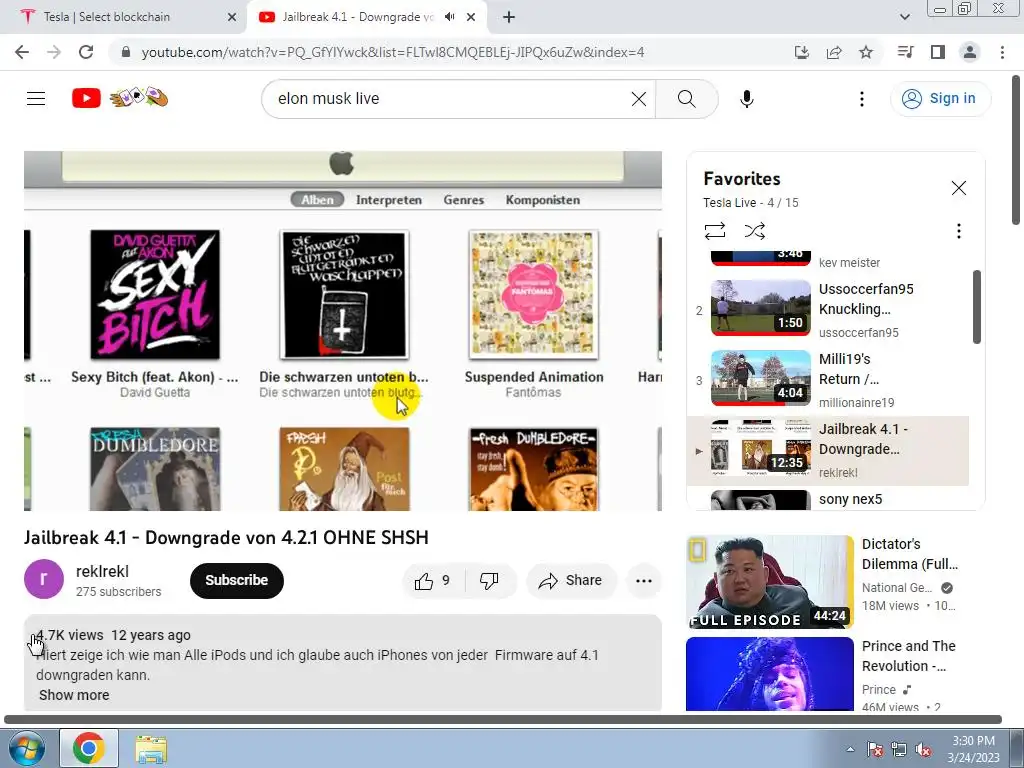Select Jailbreak 4.1 Downgrade playlist item

[827, 451]
